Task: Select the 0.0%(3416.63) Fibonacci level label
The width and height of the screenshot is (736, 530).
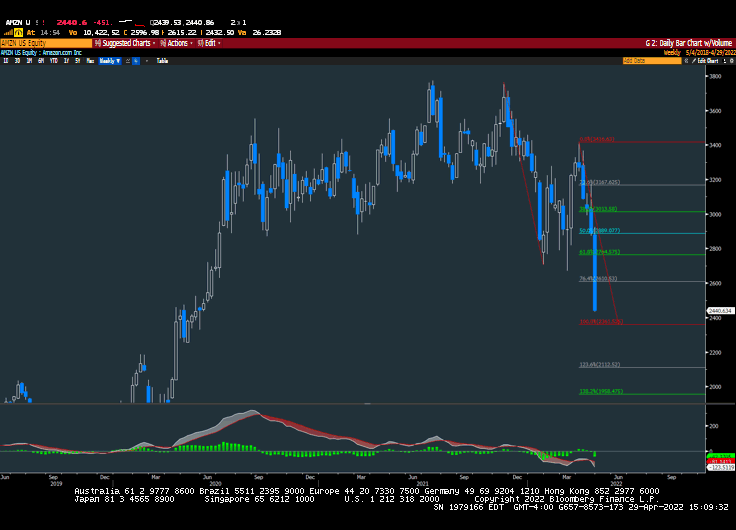Action: pos(597,139)
